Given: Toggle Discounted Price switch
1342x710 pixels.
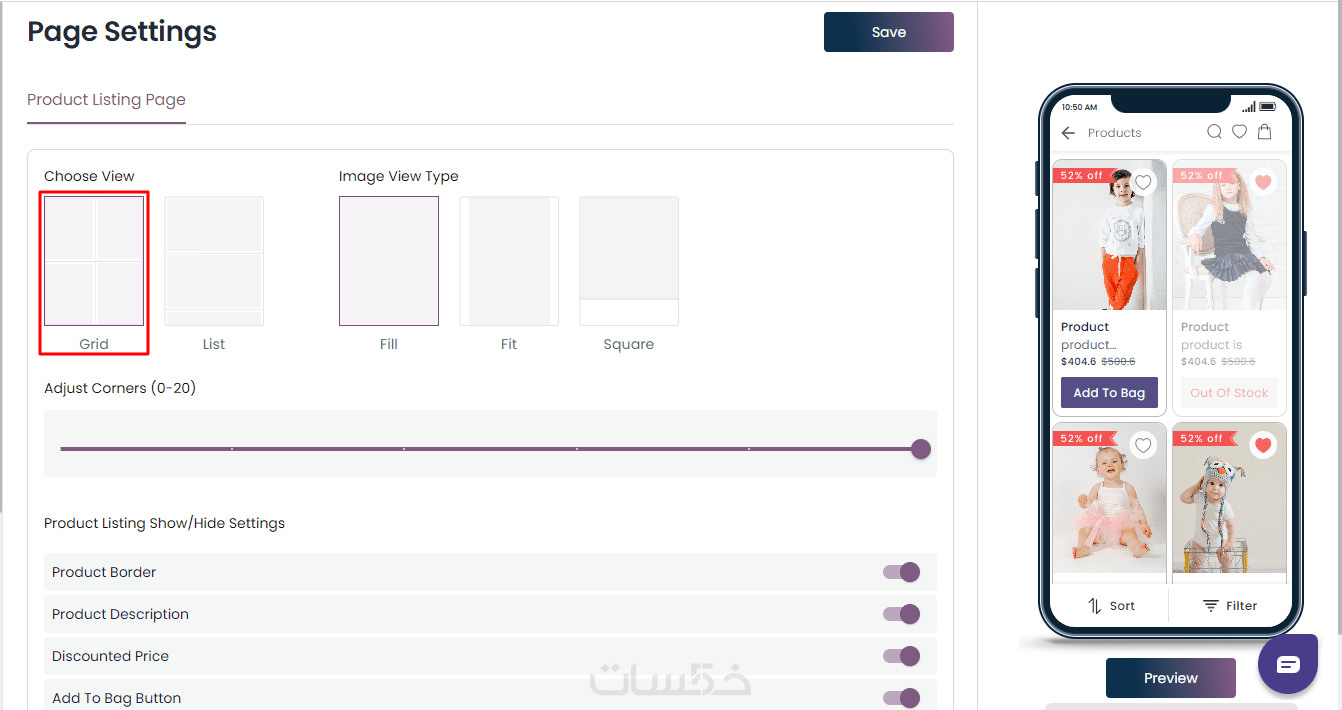Looking at the screenshot, I should [x=901, y=656].
